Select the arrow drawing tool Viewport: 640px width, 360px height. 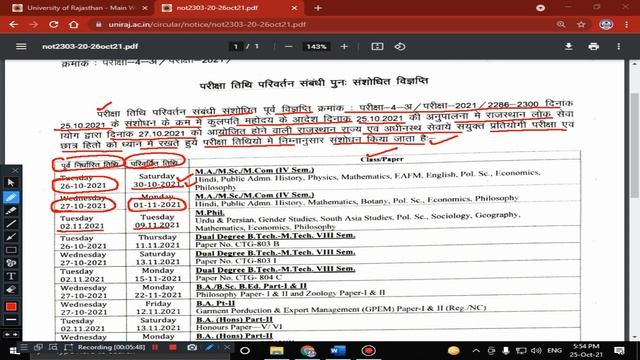[11, 237]
